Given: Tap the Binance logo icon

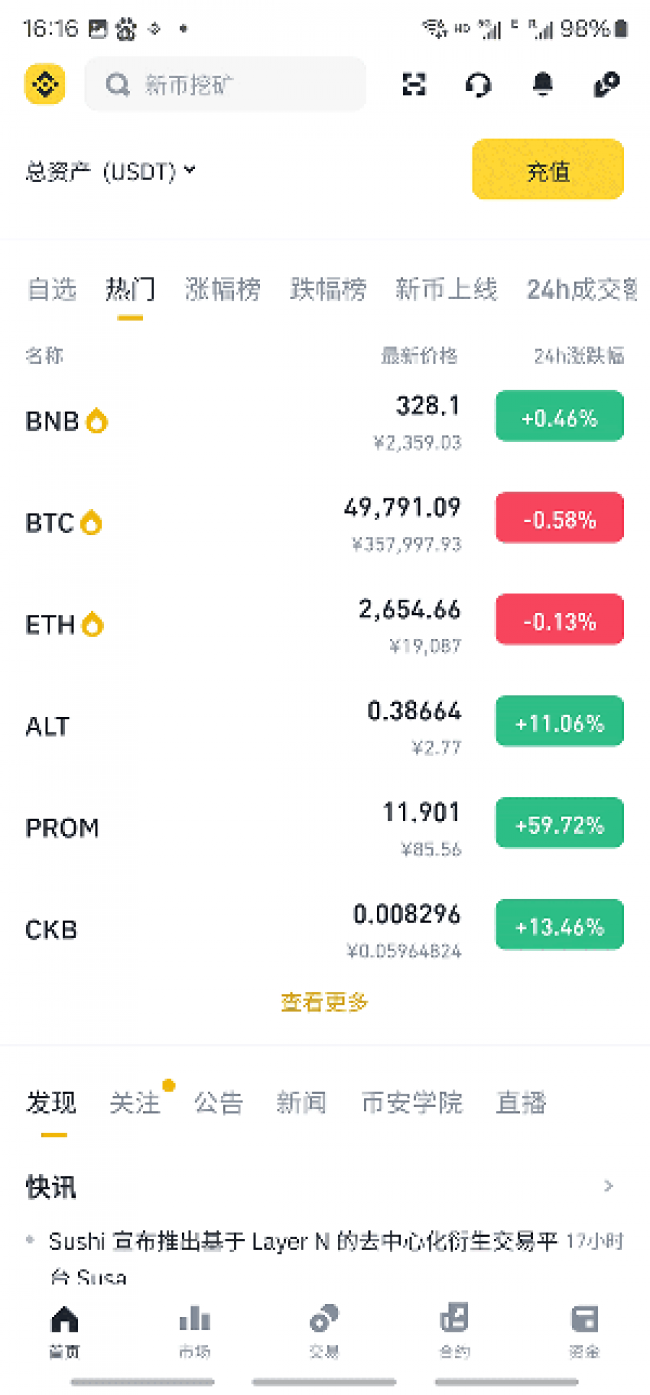Looking at the screenshot, I should (44, 85).
